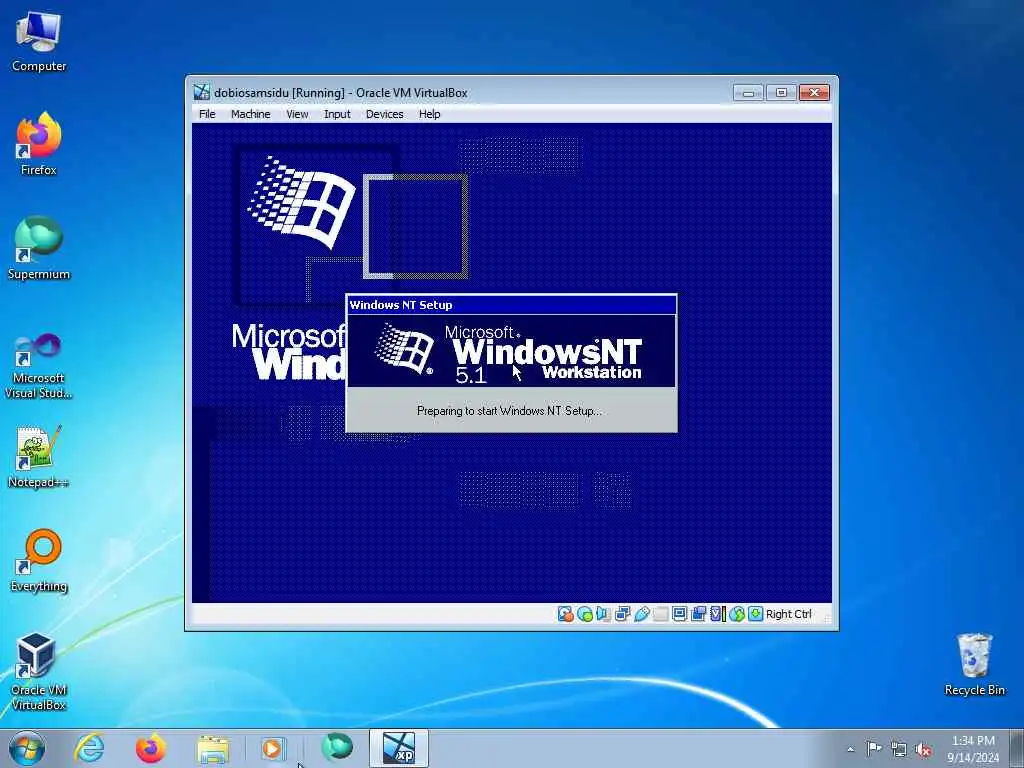Click the taskbar clock showing 1:34 PM
The image size is (1024, 768).
click(x=973, y=748)
